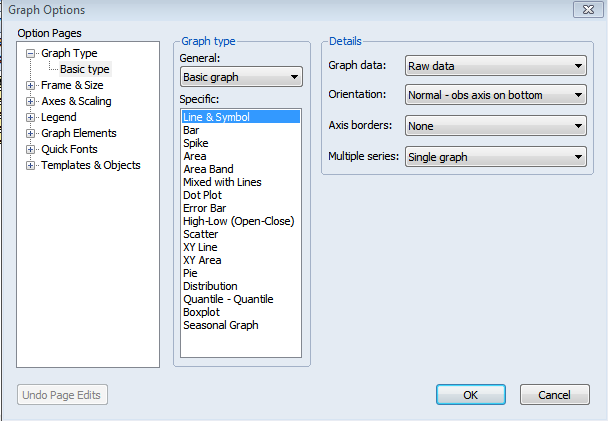Expand the Frame & Size node

point(31,86)
